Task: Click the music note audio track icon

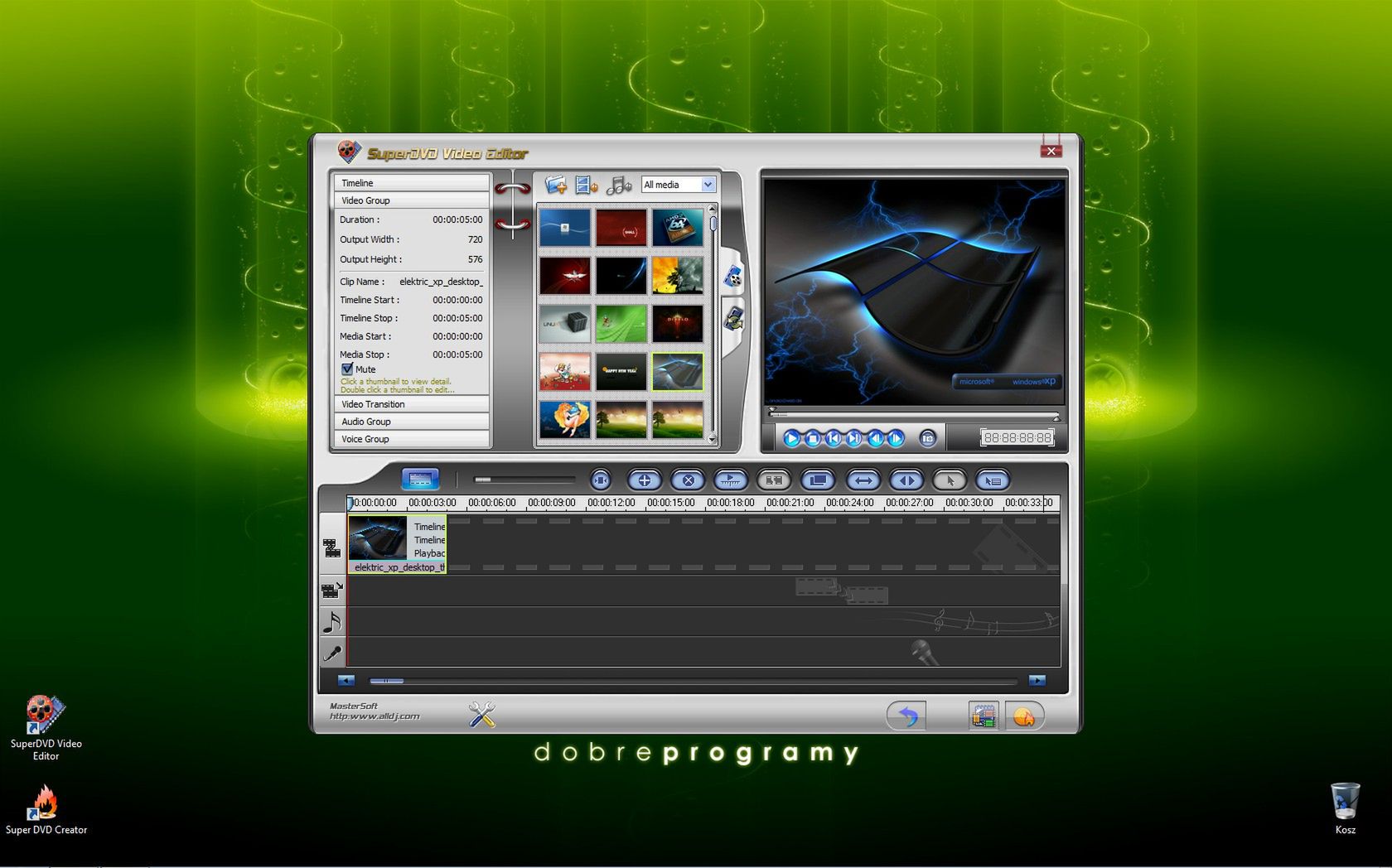Action: (332, 622)
